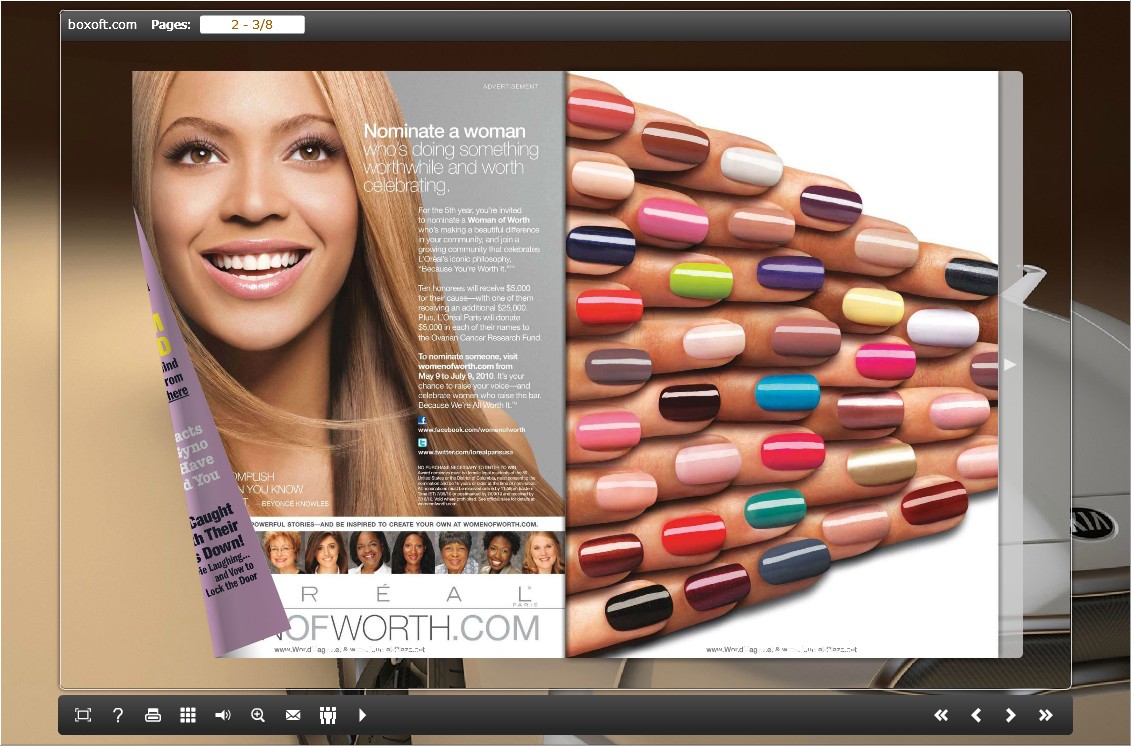Viewport: 1131px width, 746px height.
Task: Click the "Nominate a woman" headline
Action: pos(444,131)
